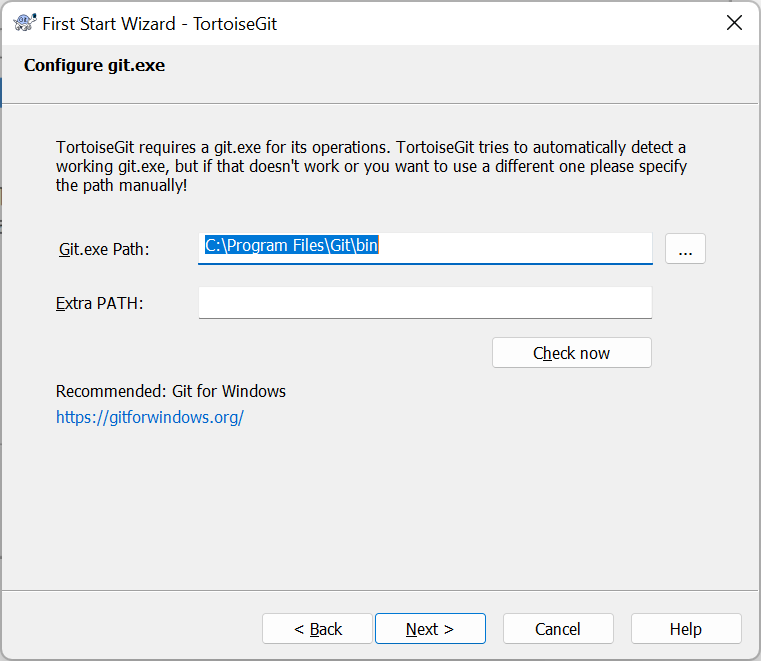Image resolution: width=761 pixels, height=661 pixels.
Task: Click the Extra PATH input field
Action: point(425,303)
